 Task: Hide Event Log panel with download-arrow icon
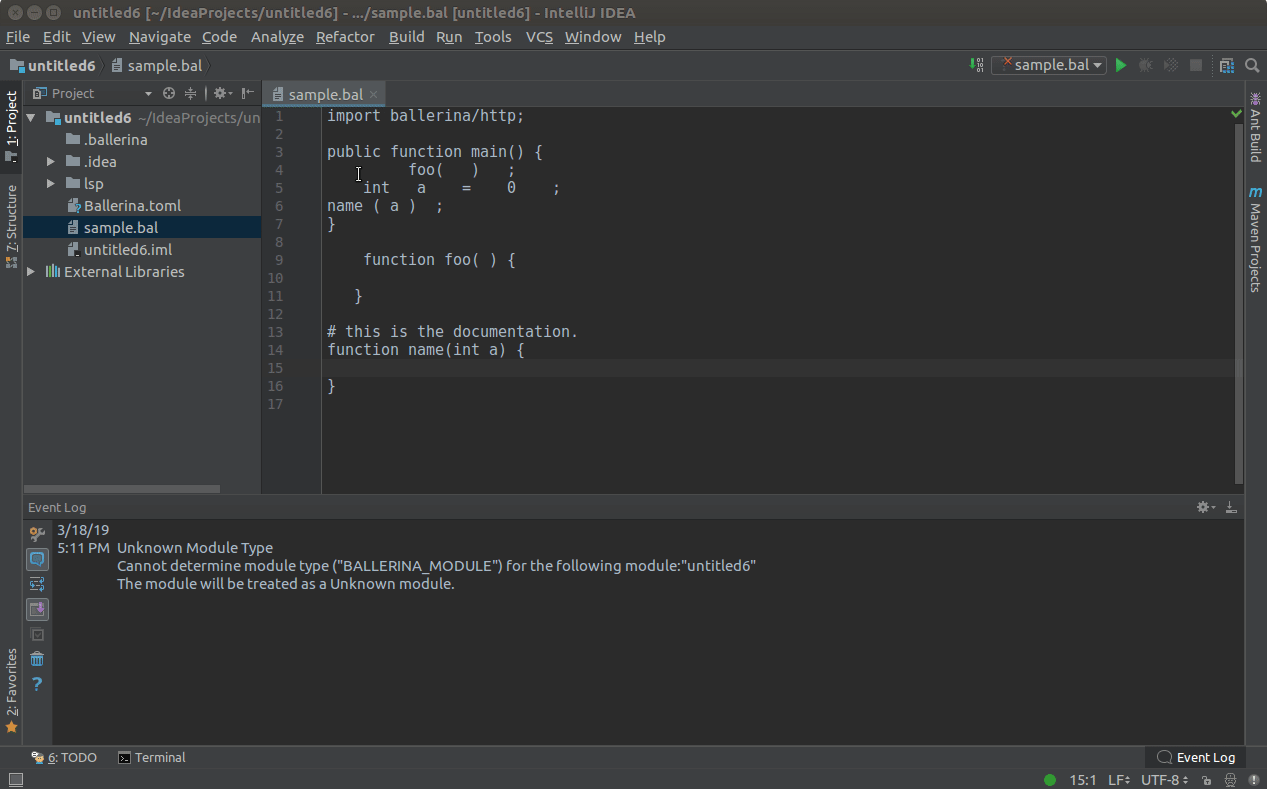(1230, 507)
